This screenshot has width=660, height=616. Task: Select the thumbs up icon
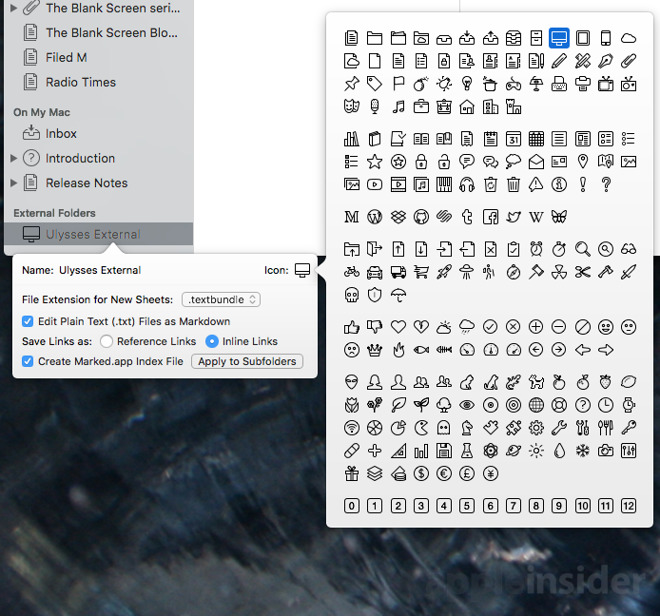[351, 327]
